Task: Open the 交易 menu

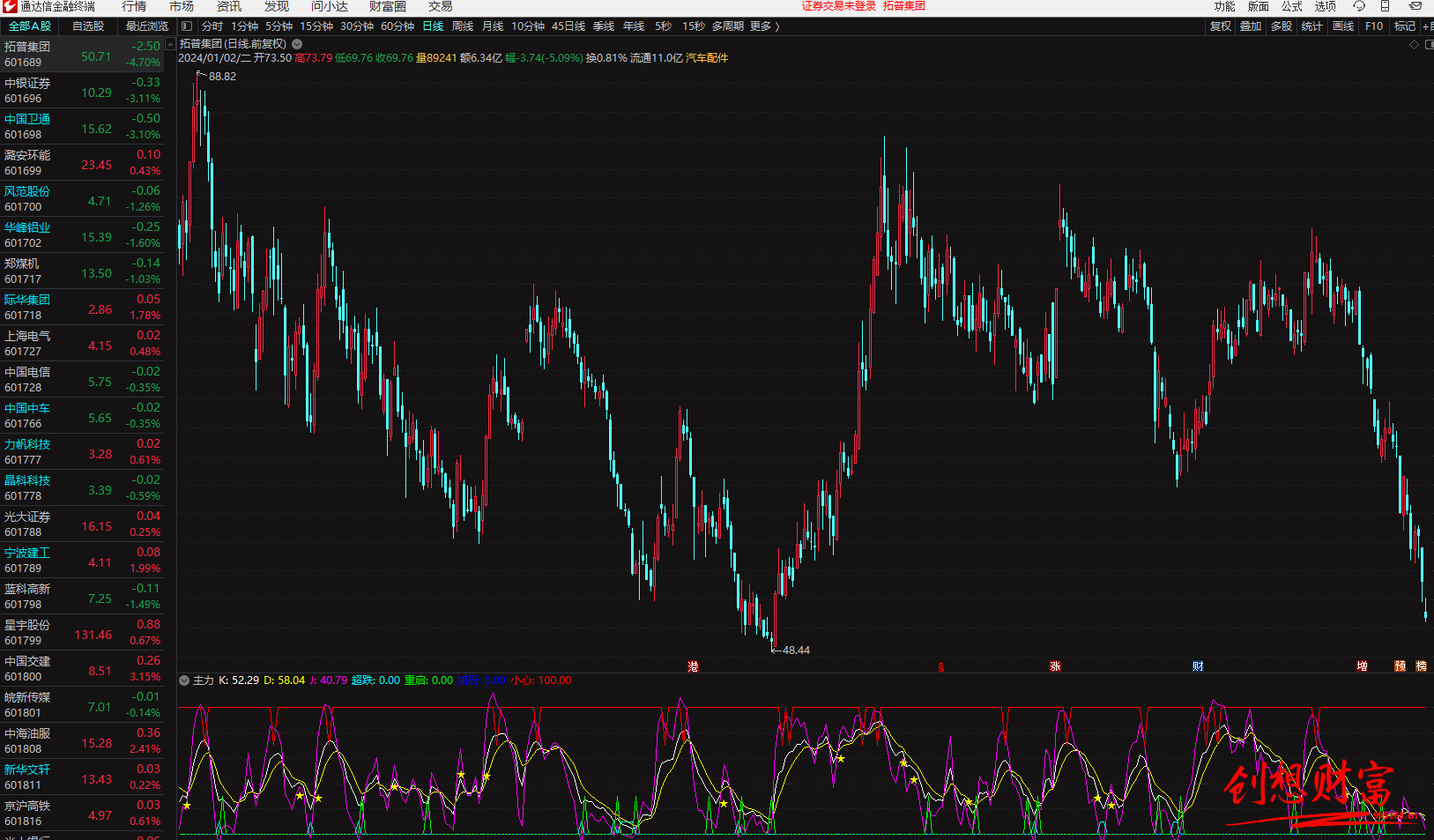Action: click(441, 6)
